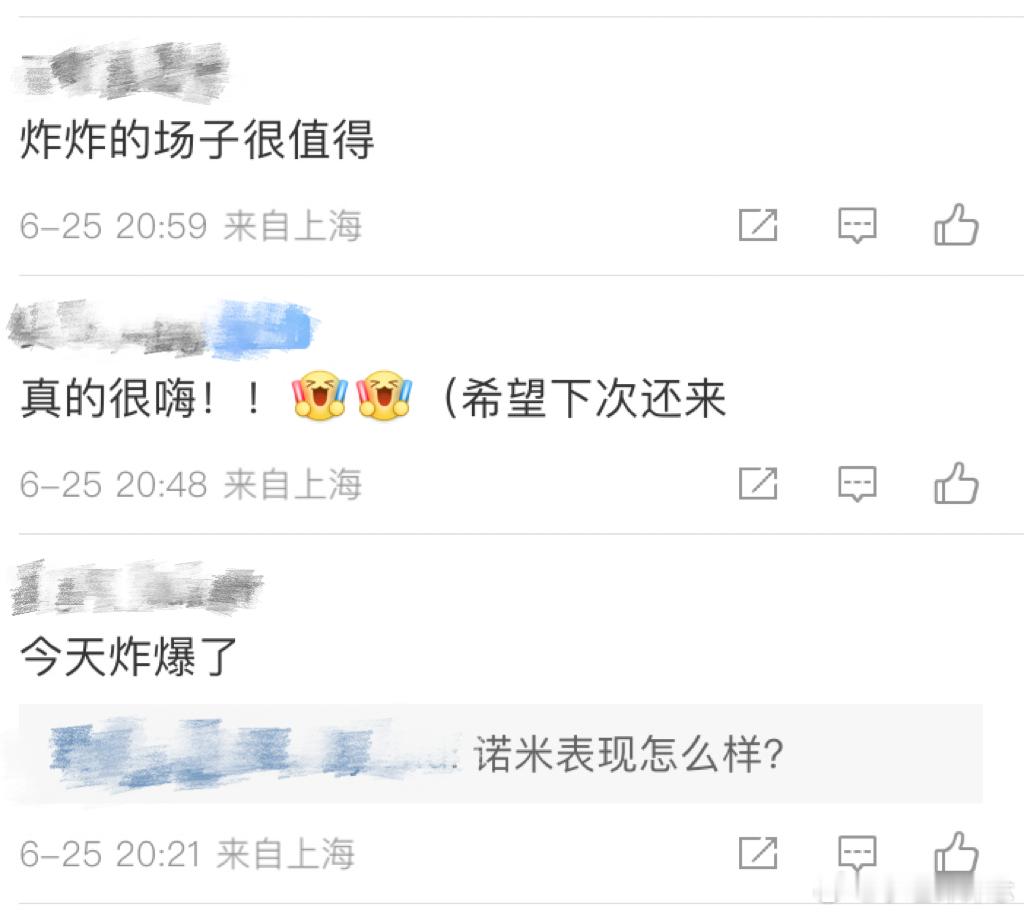Like the 真的很嗨 comment
The image size is (1024, 914).
[x=956, y=483]
